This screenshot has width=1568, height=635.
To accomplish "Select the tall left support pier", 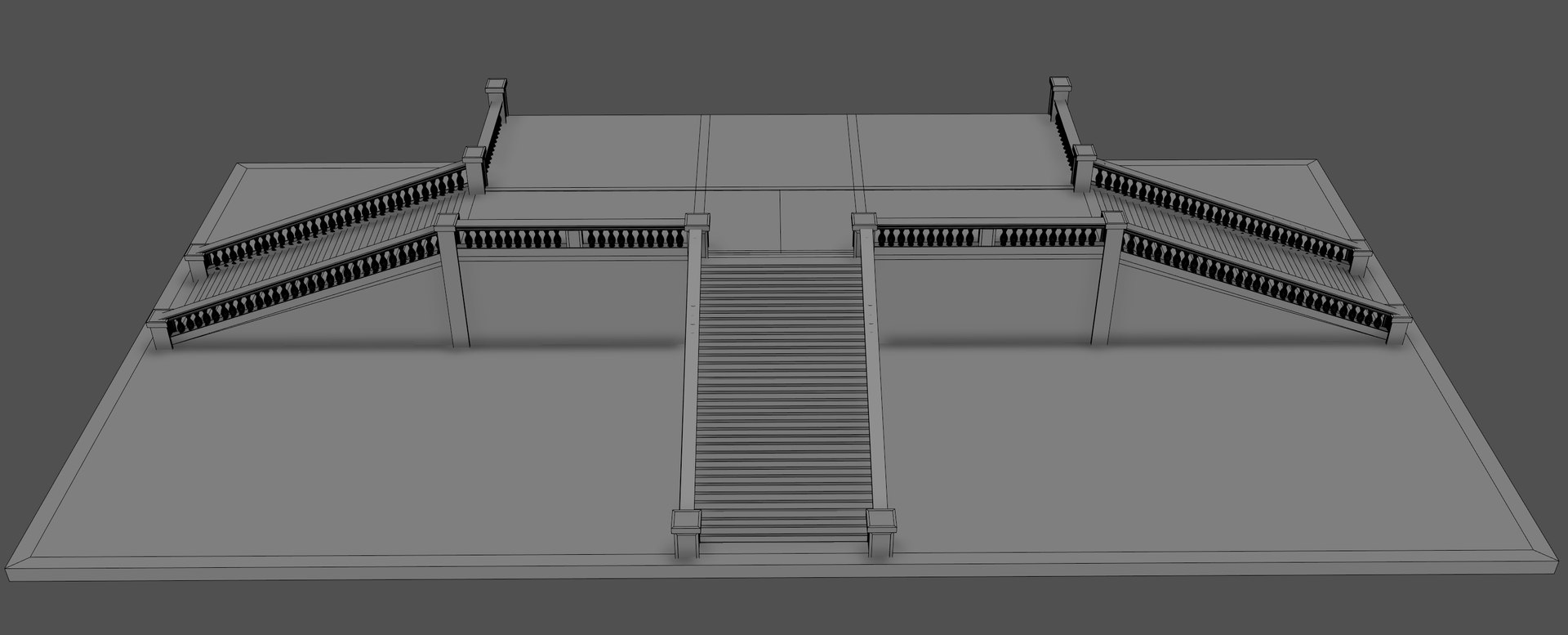I will (x=452, y=279).
